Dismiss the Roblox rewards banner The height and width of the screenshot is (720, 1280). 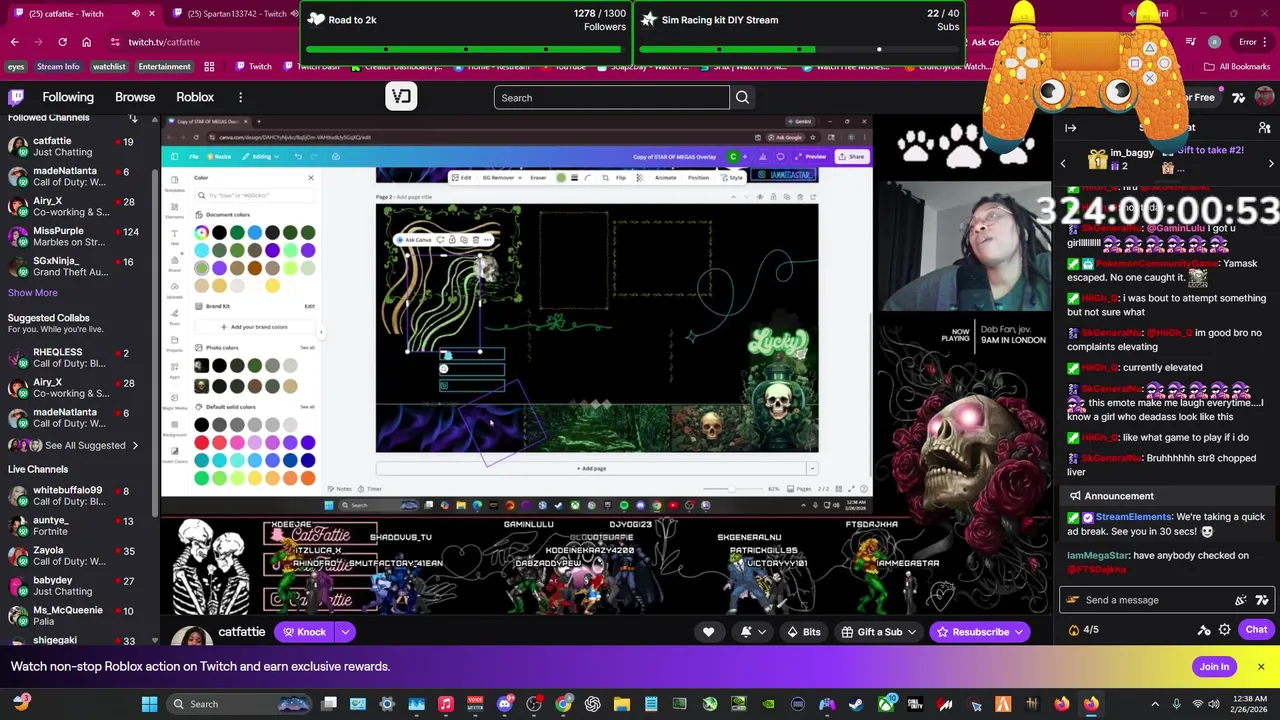(x=1261, y=667)
